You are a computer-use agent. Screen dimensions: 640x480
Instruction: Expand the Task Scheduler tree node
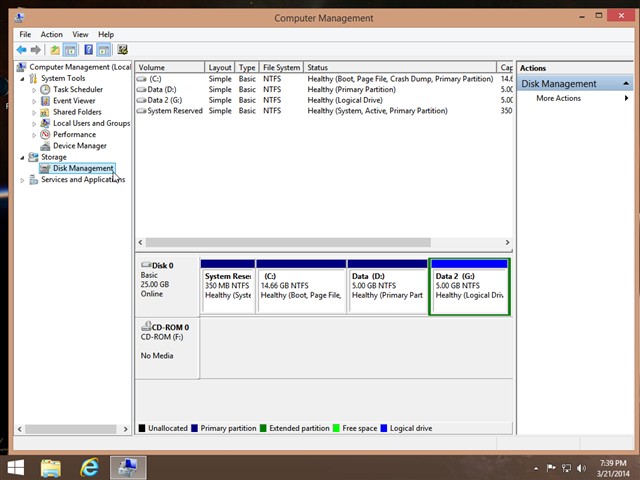coord(34,90)
